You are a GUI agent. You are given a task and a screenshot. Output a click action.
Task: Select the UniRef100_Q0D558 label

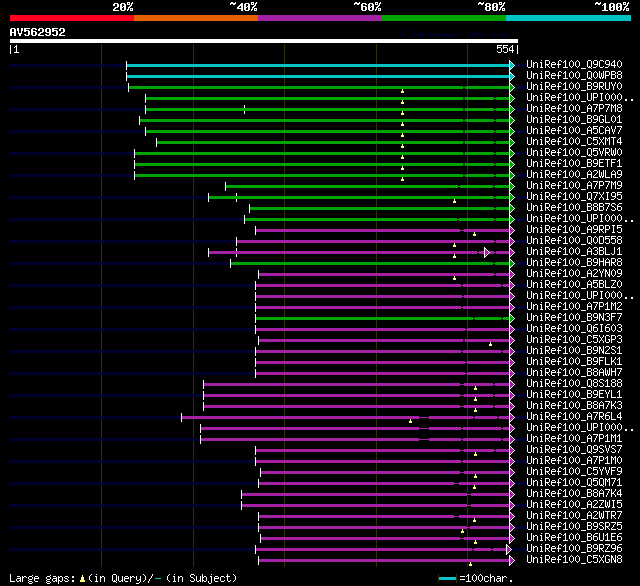click(x=574, y=241)
